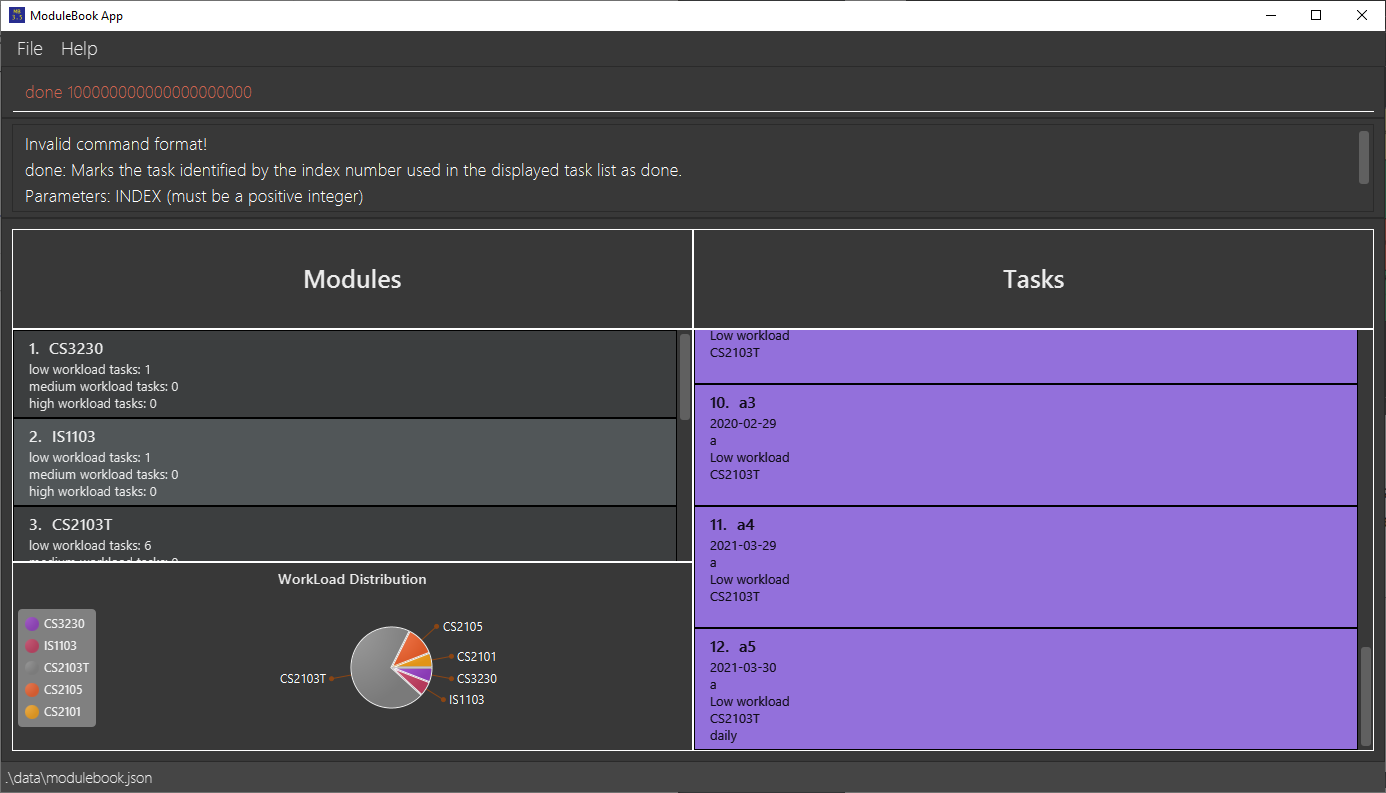The width and height of the screenshot is (1386, 793).
Task: Close the ModuleBook App window
Action: (1362, 15)
